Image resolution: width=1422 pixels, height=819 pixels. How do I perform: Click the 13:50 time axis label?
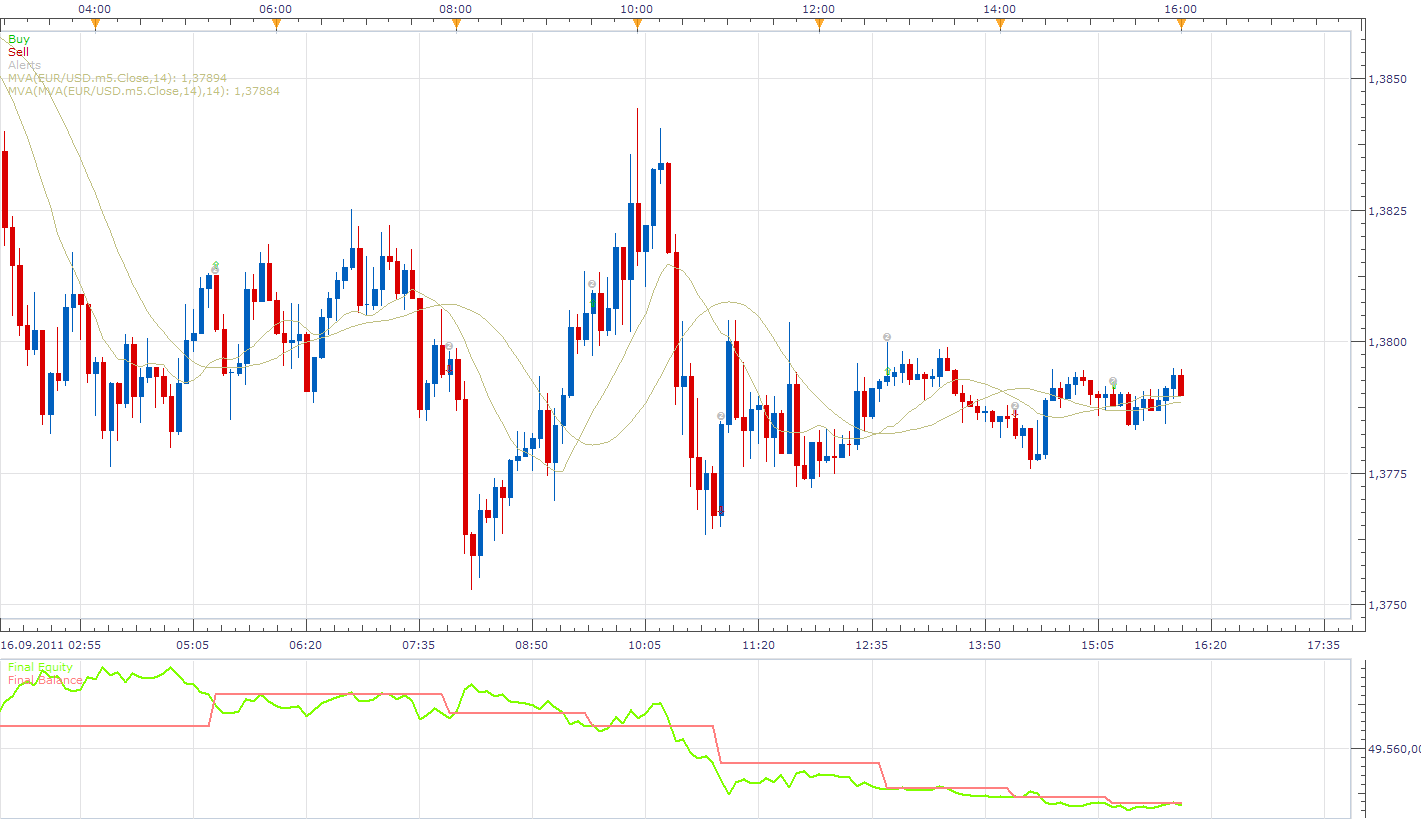pyautogui.click(x=985, y=645)
